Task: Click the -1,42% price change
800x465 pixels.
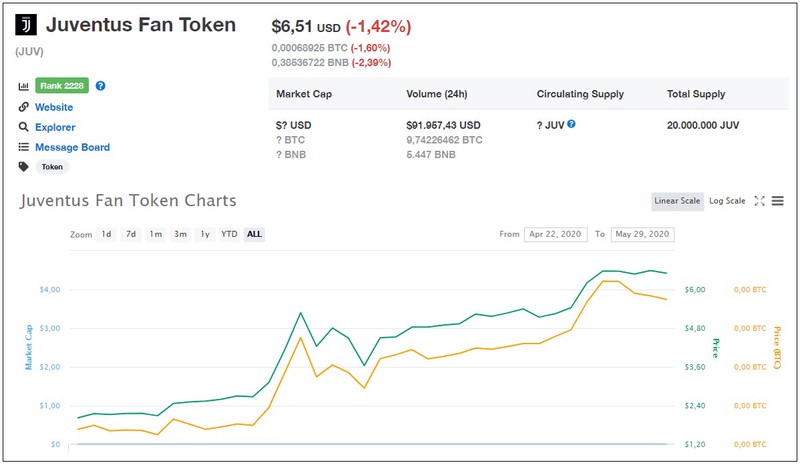Action: coord(378,27)
